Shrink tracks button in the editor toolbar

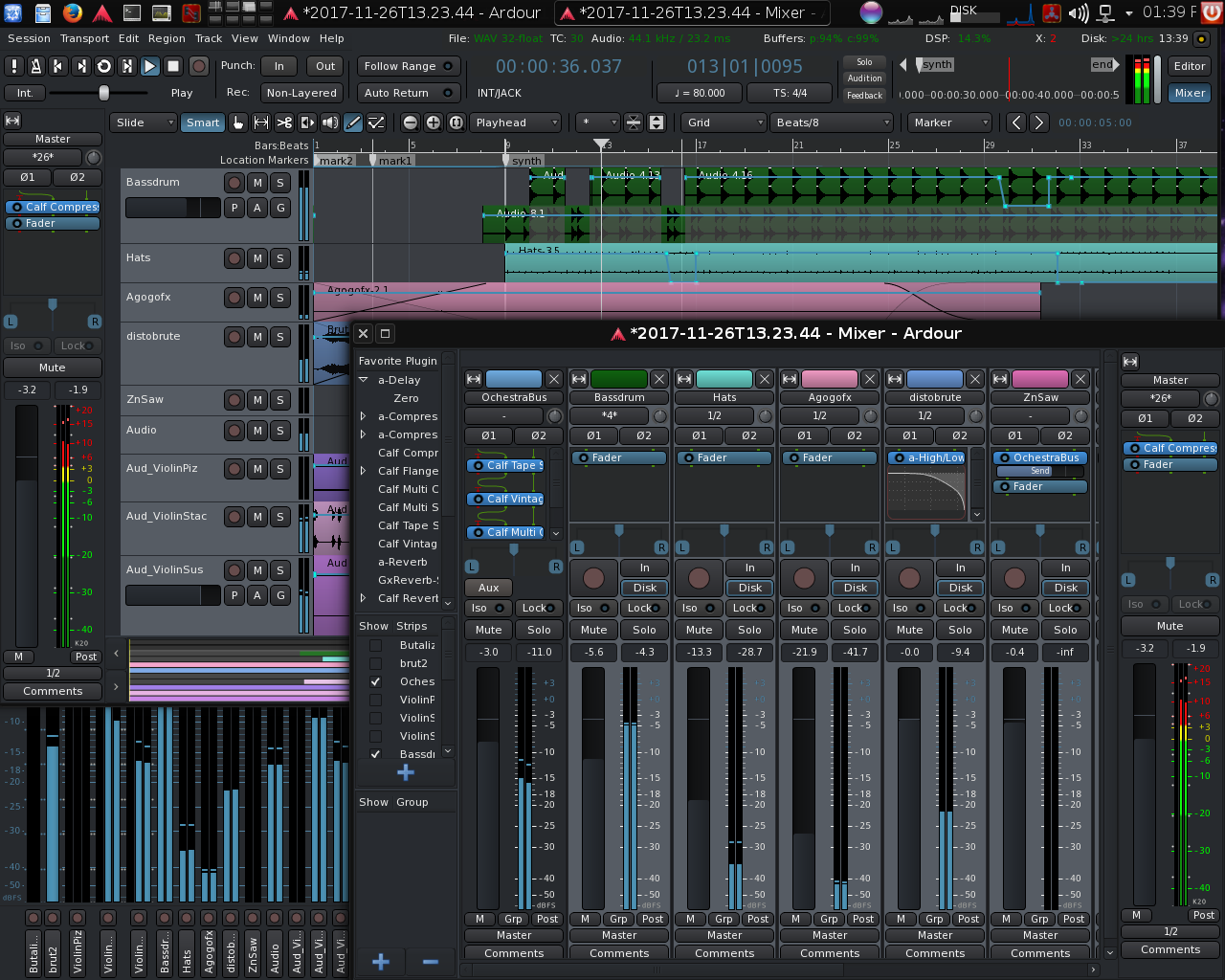pyautogui.click(x=634, y=122)
